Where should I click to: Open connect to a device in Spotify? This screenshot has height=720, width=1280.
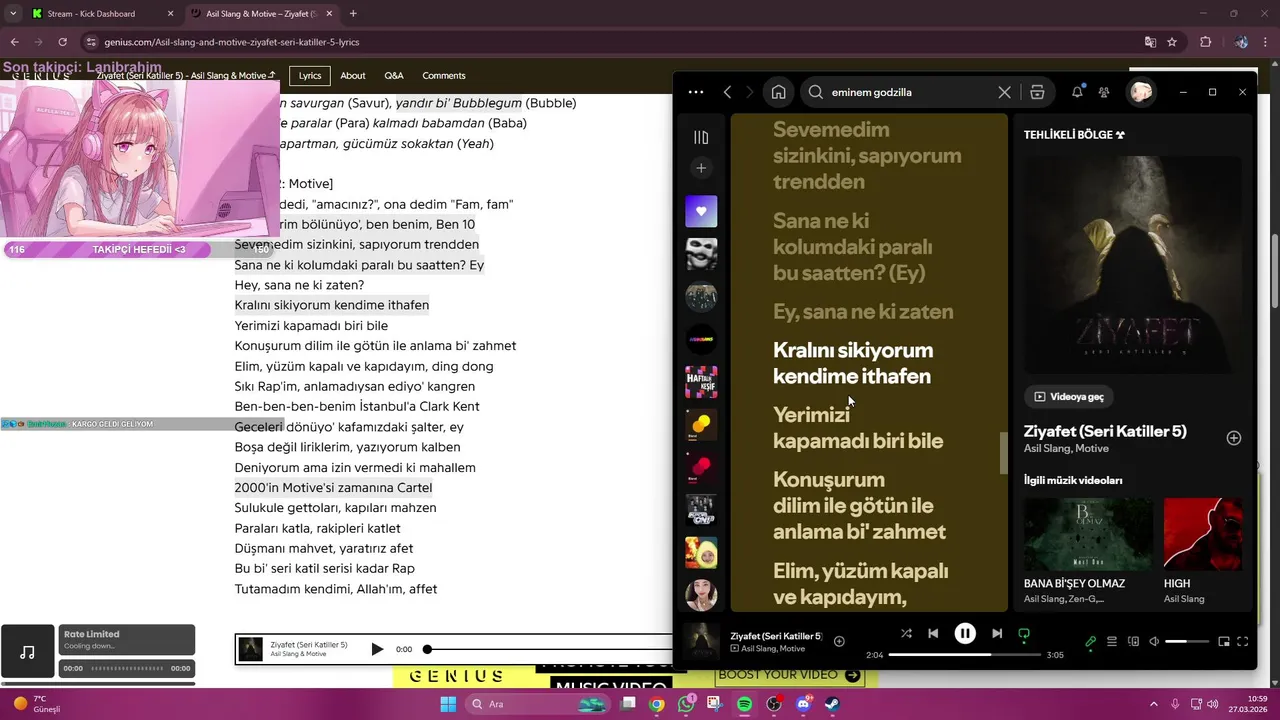point(1133,642)
